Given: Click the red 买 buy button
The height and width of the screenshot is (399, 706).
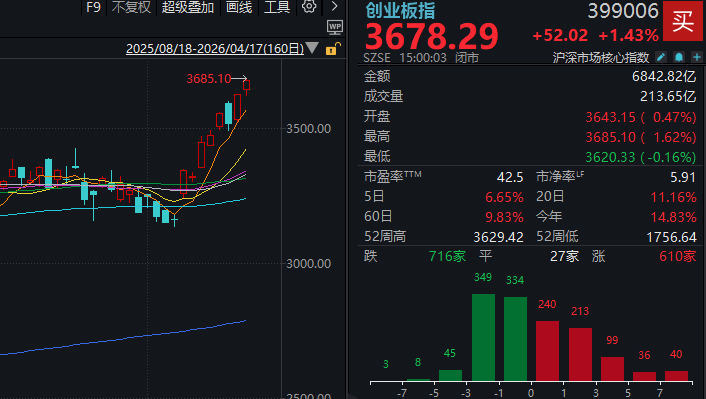Looking at the screenshot, I should pyautogui.click(x=683, y=21).
